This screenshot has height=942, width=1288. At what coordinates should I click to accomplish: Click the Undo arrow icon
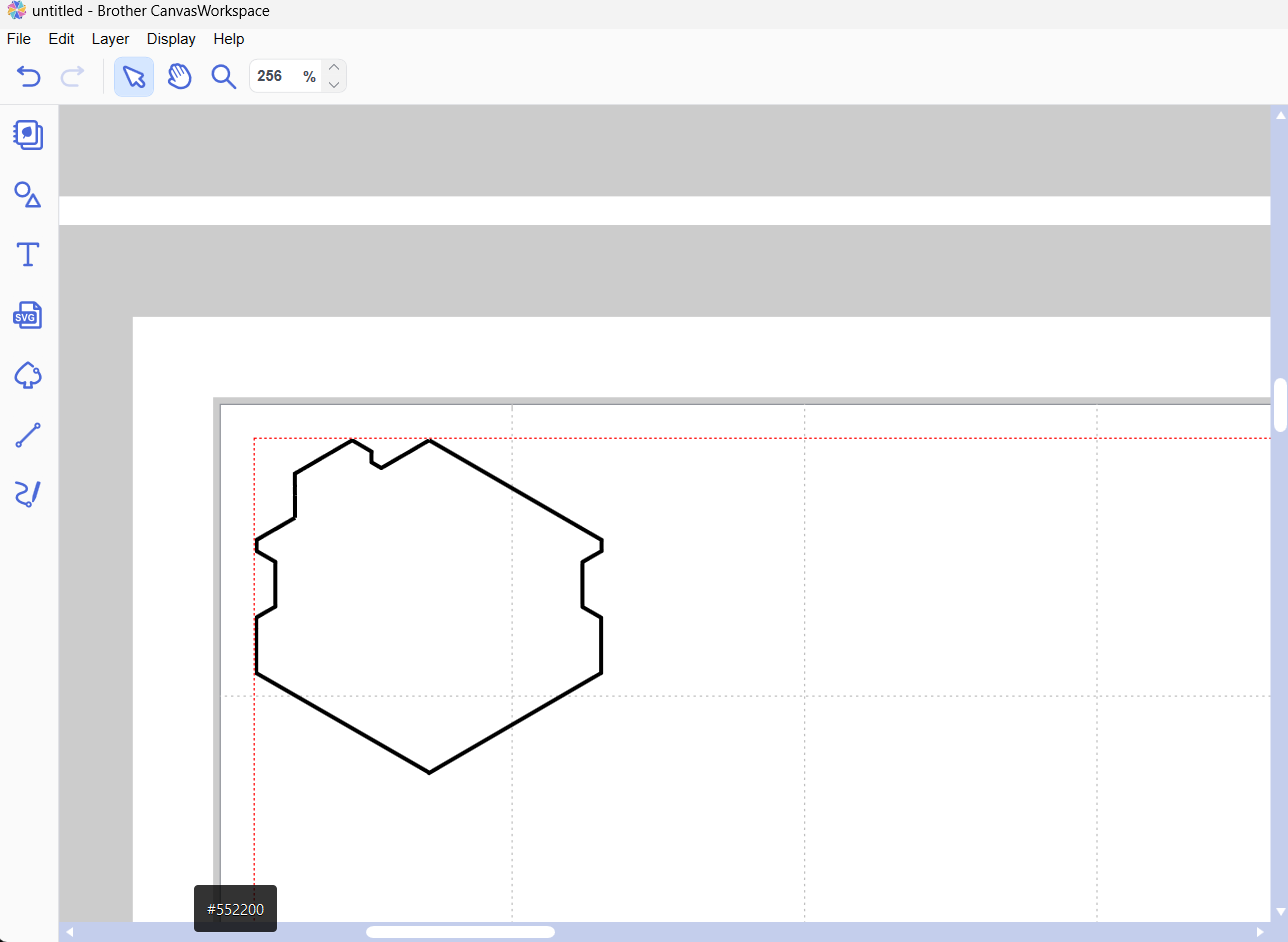[x=29, y=77]
